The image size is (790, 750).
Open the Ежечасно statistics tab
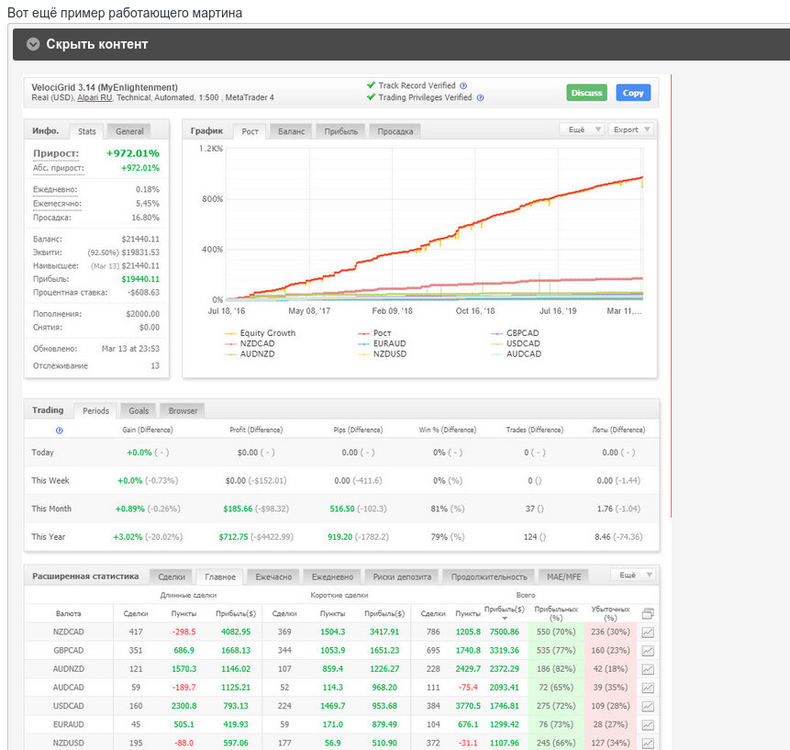pyautogui.click(x=274, y=577)
